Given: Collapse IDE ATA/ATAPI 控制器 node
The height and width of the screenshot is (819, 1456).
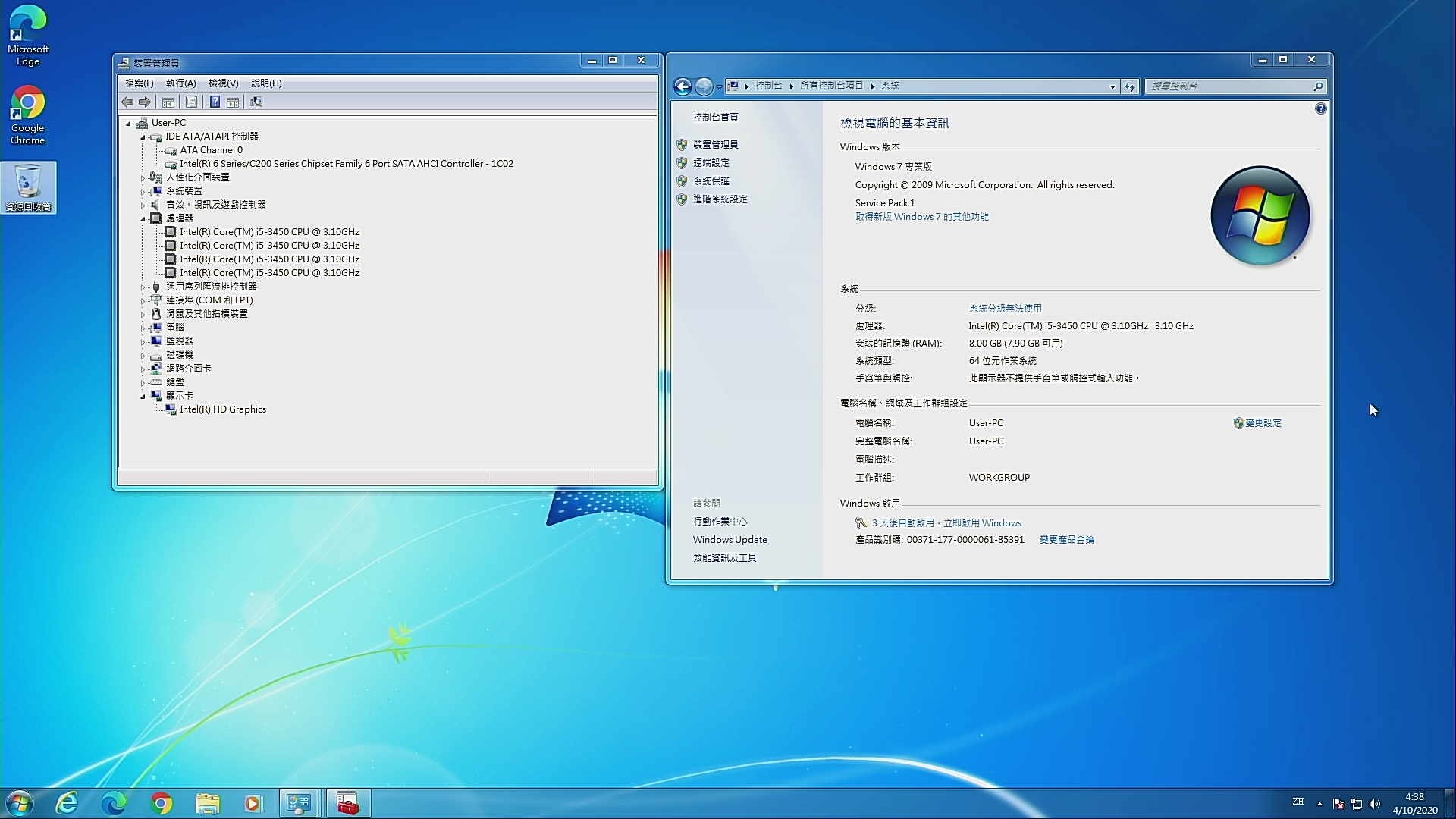Looking at the screenshot, I should 143,136.
